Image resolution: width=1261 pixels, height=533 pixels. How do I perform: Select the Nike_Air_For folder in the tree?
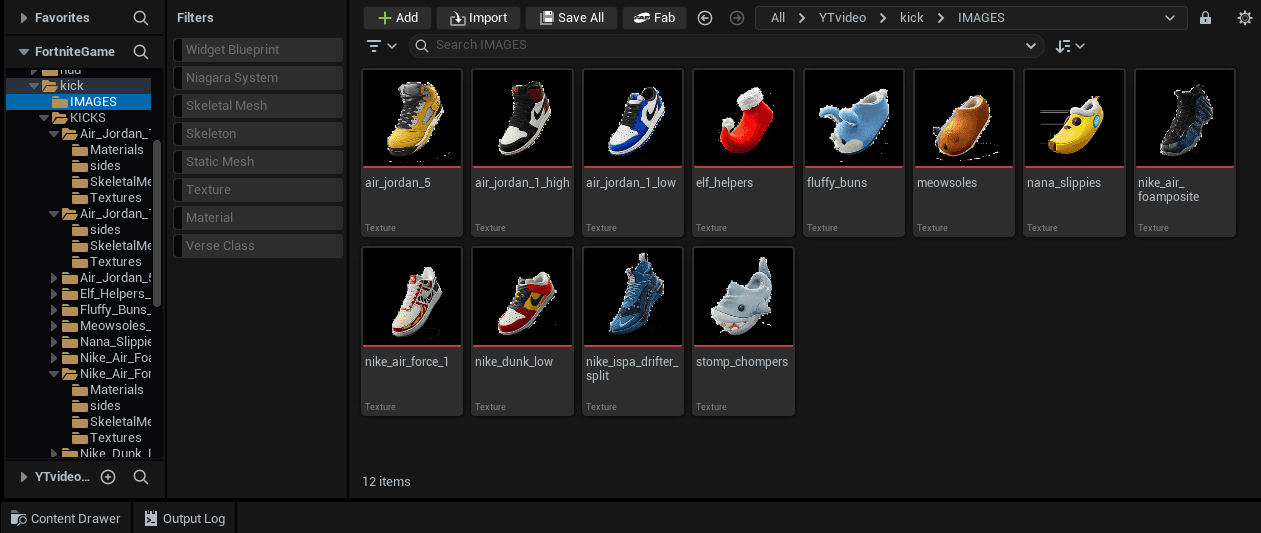(x=106, y=374)
